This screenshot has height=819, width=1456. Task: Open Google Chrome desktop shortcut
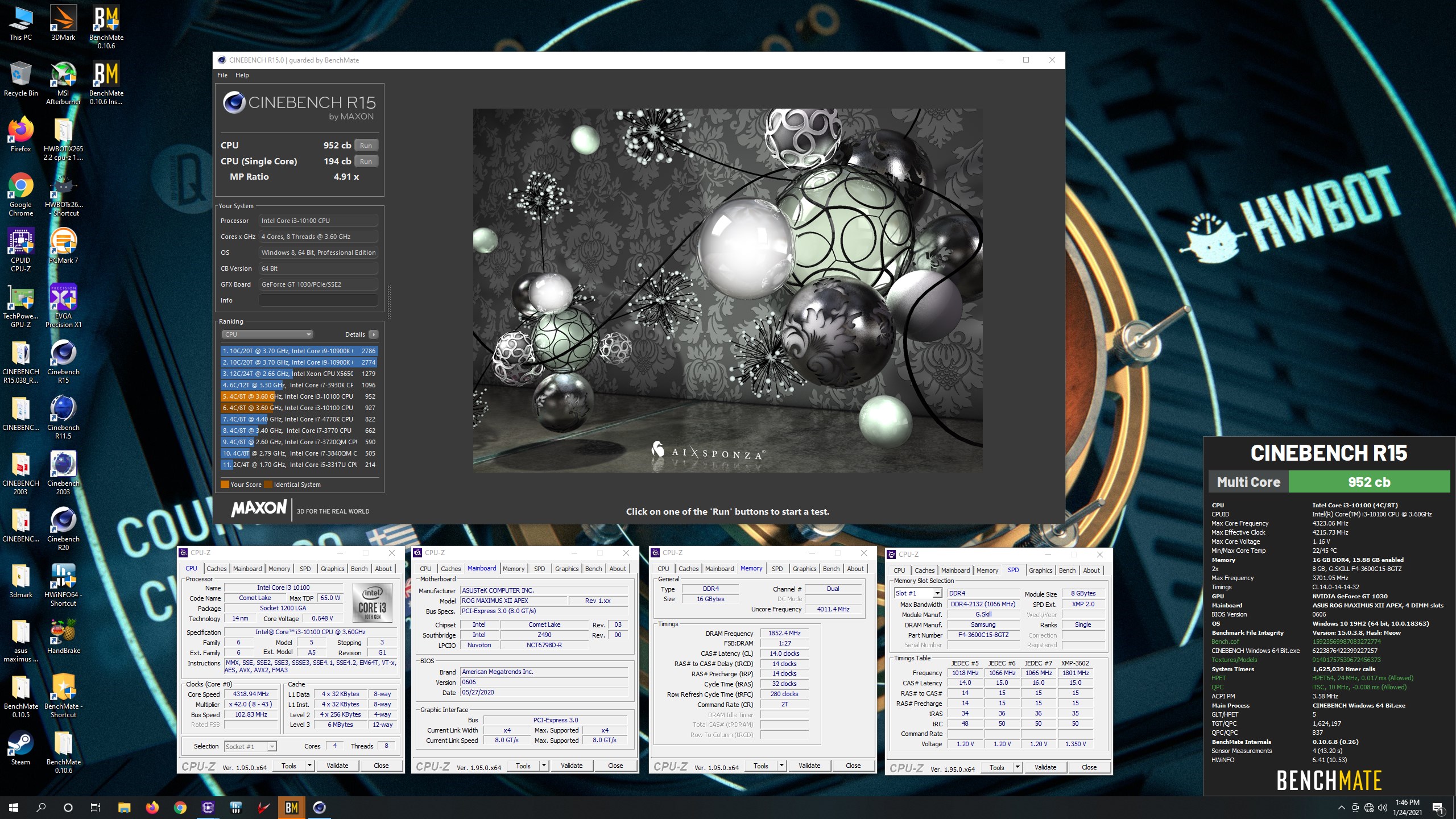(20, 194)
